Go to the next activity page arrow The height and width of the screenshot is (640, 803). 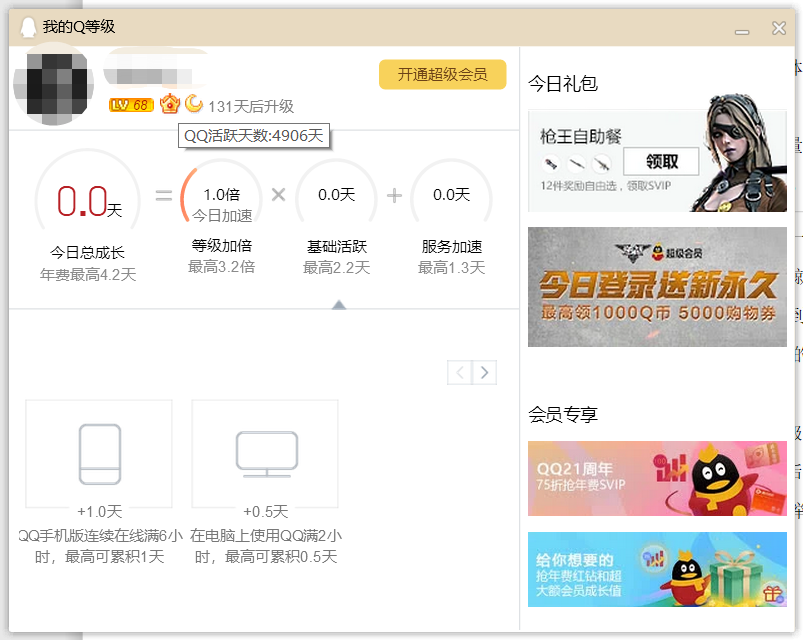pyautogui.click(x=484, y=373)
